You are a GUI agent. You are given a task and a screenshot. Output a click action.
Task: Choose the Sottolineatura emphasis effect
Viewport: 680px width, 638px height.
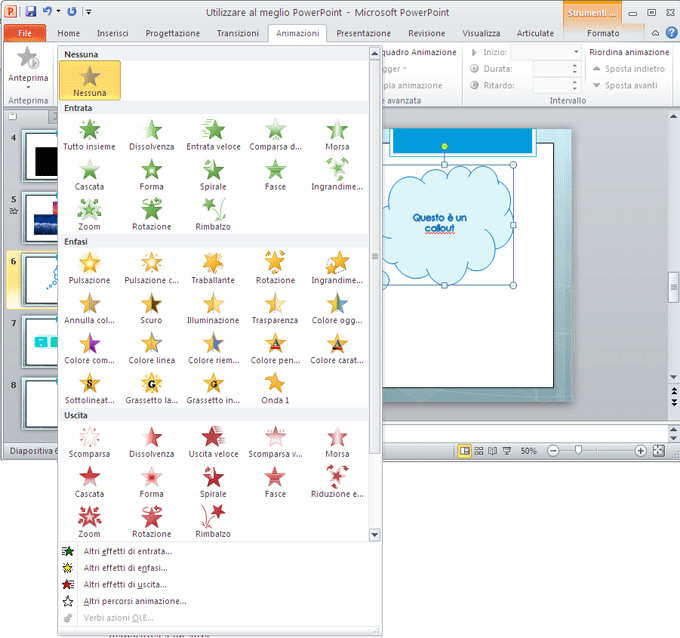(89, 388)
